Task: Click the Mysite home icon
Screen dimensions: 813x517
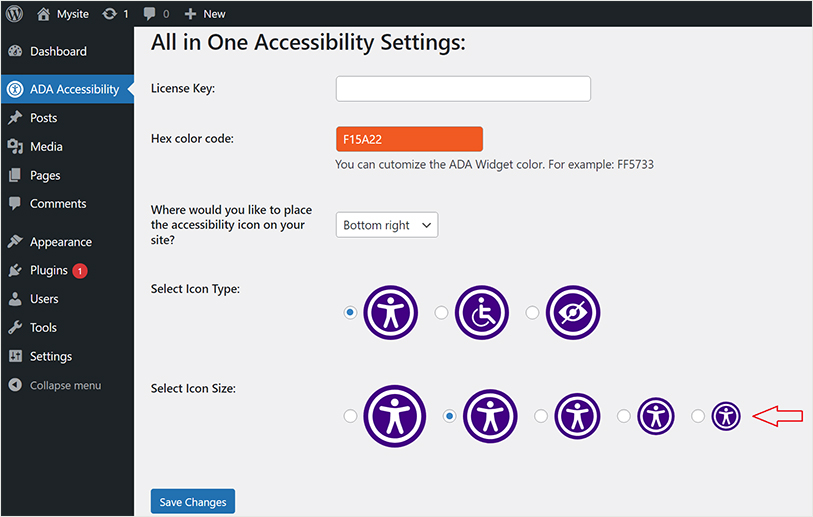Action: 44,14
